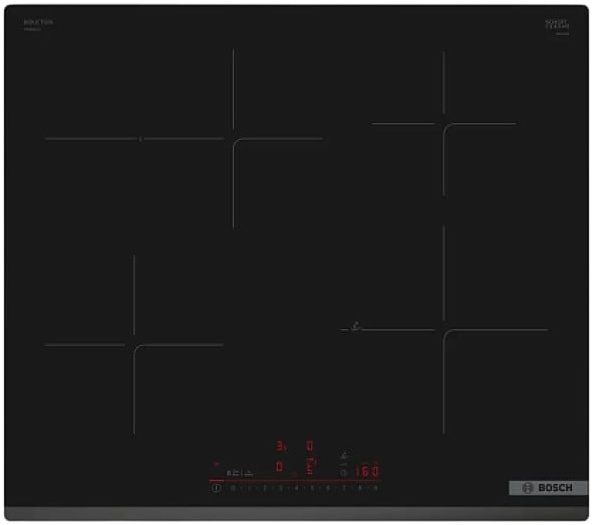Set power level 3 on the slider scale
This screenshot has width=593, height=525.
281,488
